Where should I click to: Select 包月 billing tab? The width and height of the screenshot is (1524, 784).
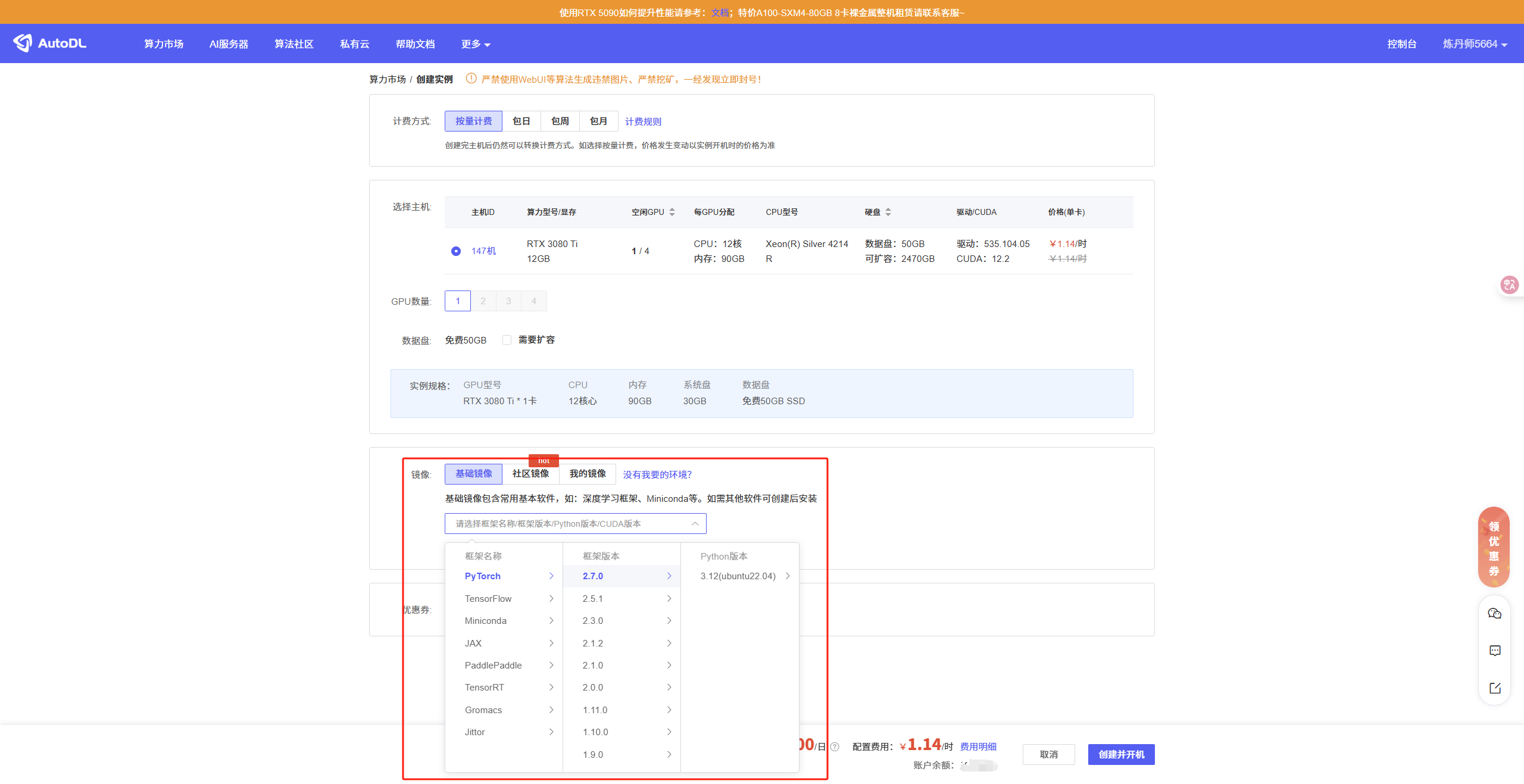(x=598, y=121)
